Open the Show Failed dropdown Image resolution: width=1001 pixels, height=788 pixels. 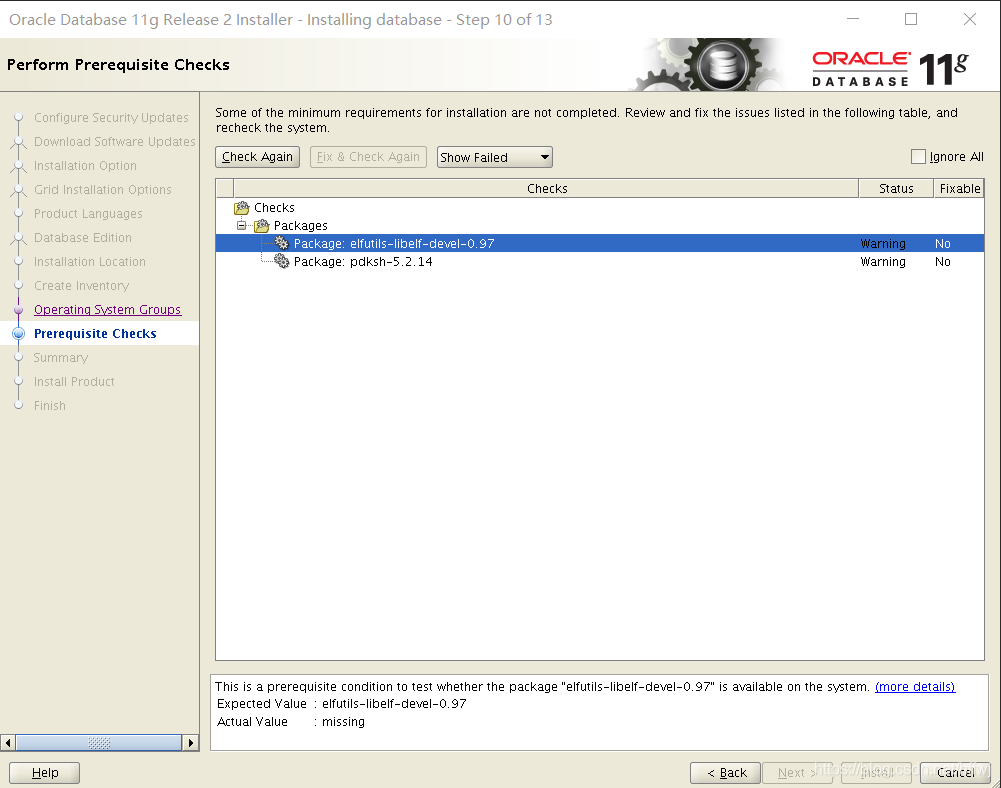click(x=495, y=157)
